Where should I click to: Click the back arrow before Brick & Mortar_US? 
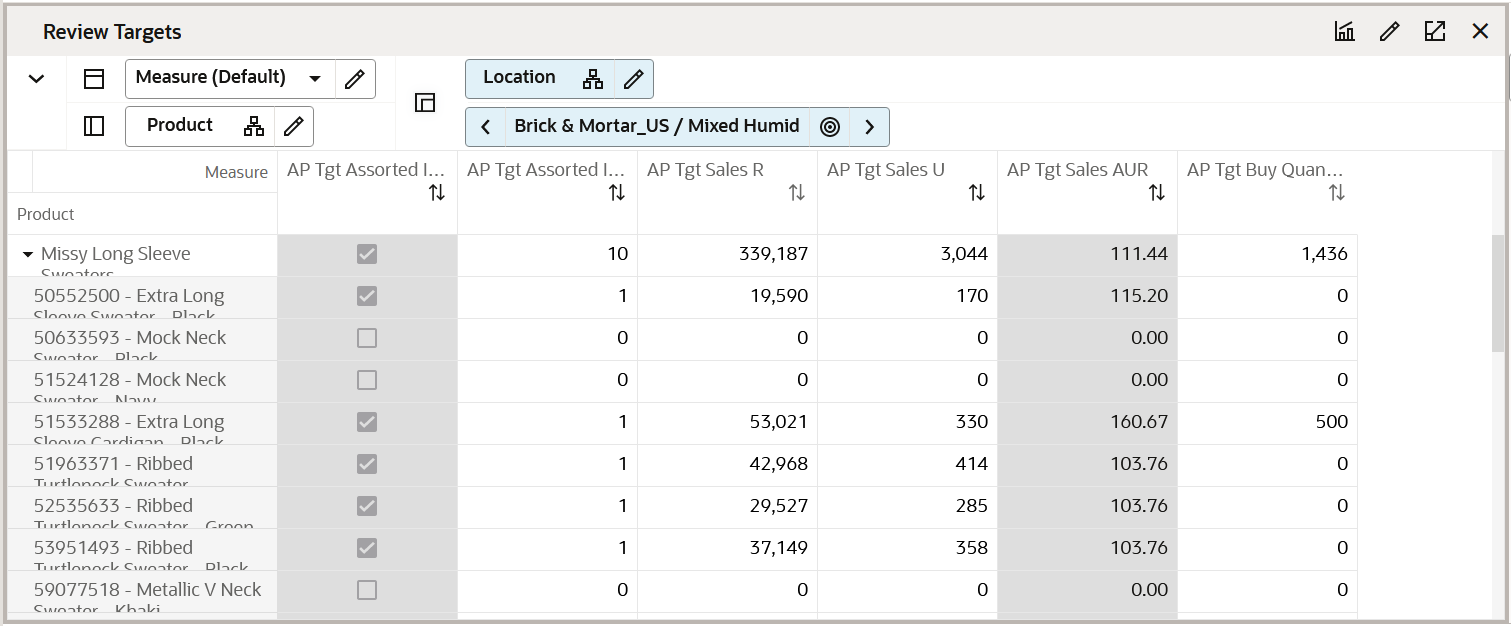[486, 126]
